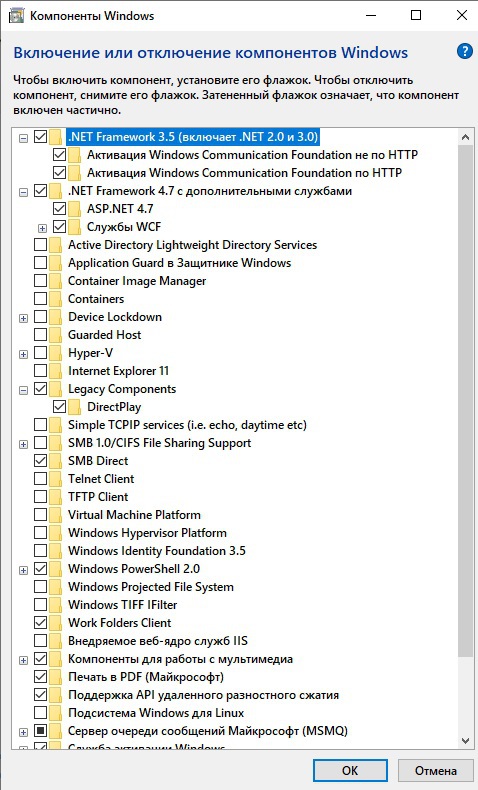The width and height of the screenshot is (478, 790).
Task: Select Поддержка API удаленного разностного сжатия
Action: point(203,695)
